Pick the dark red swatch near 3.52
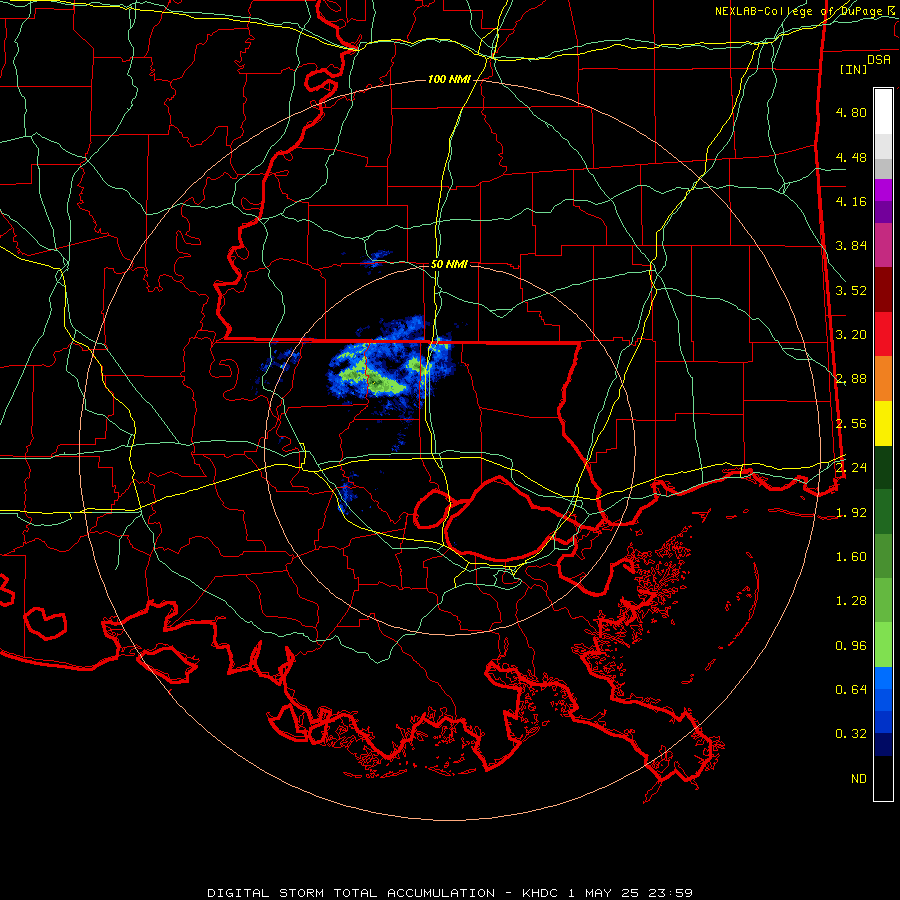900x900 pixels. pos(883,290)
